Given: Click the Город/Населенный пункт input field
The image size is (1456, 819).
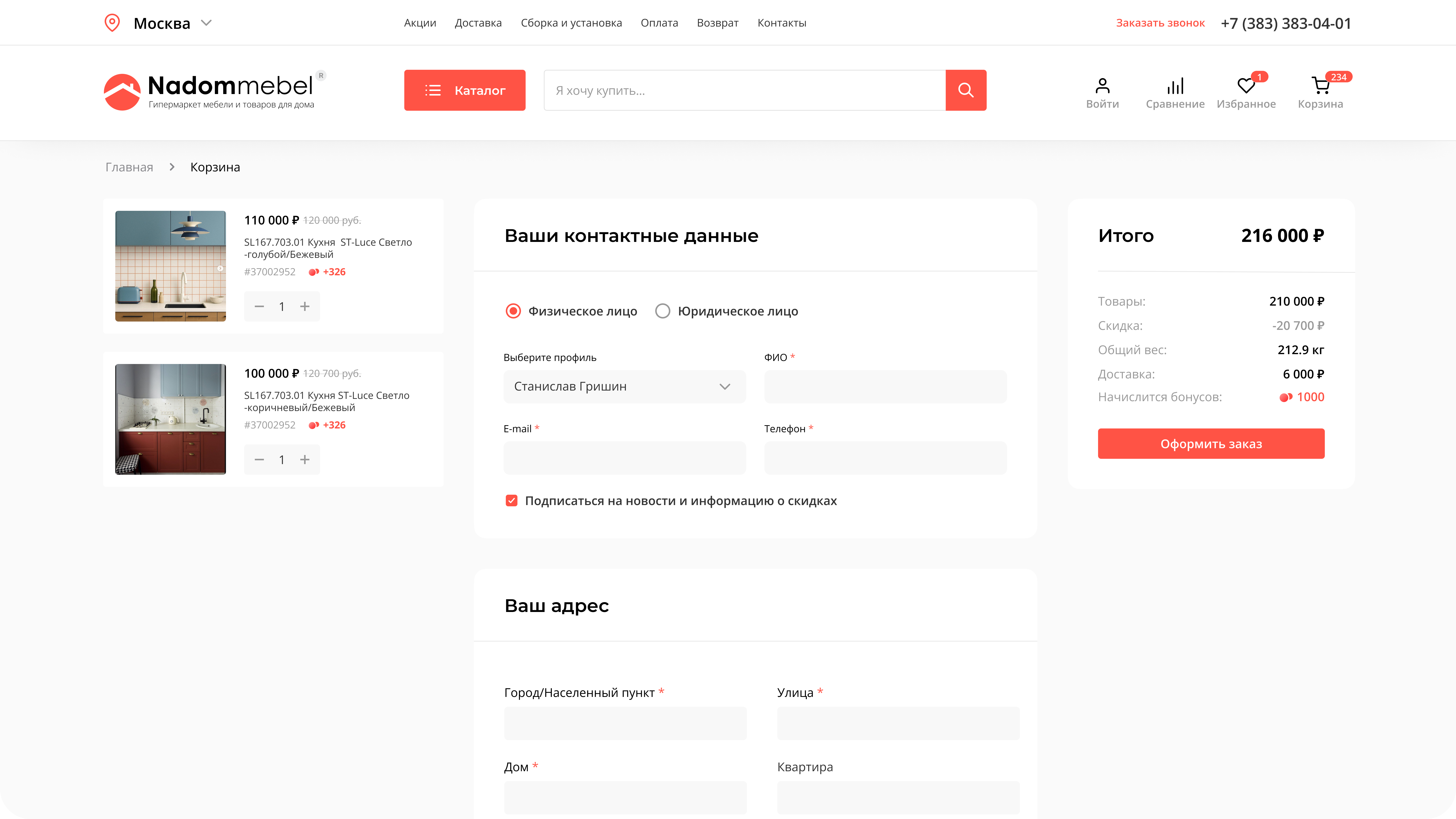Looking at the screenshot, I should tap(625, 723).
